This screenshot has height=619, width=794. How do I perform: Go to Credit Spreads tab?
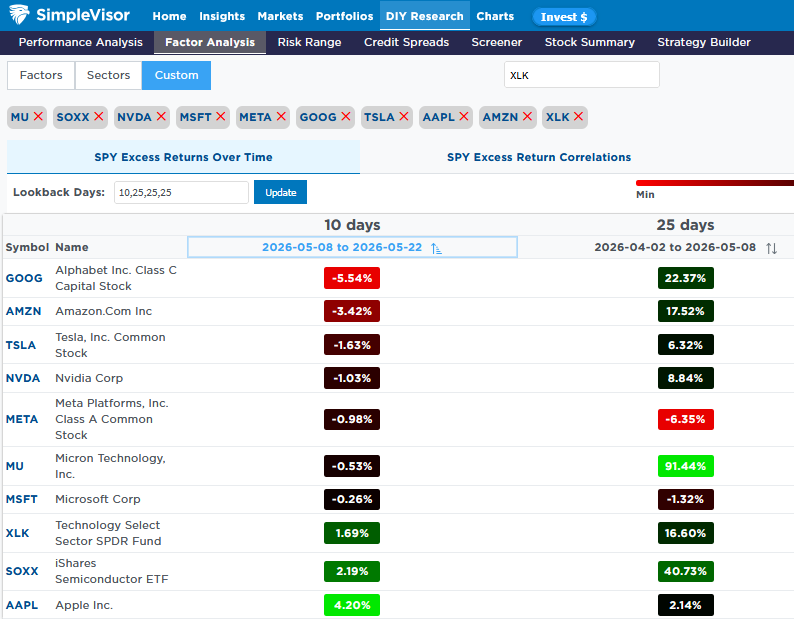(x=406, y=42)
